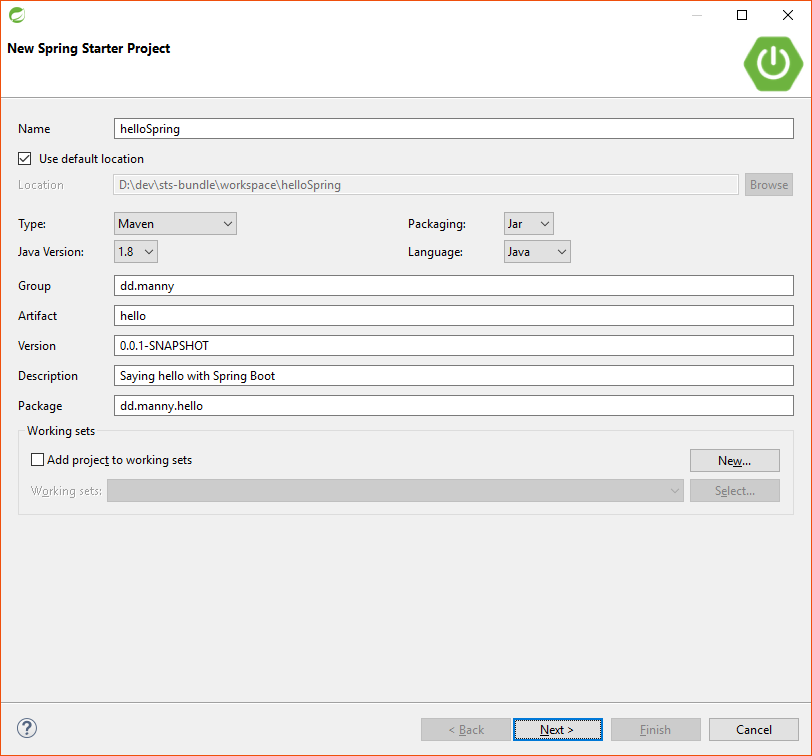812x756 pixels.
Task: Open the Language dropdown showing Java
Action: (537, 252)
